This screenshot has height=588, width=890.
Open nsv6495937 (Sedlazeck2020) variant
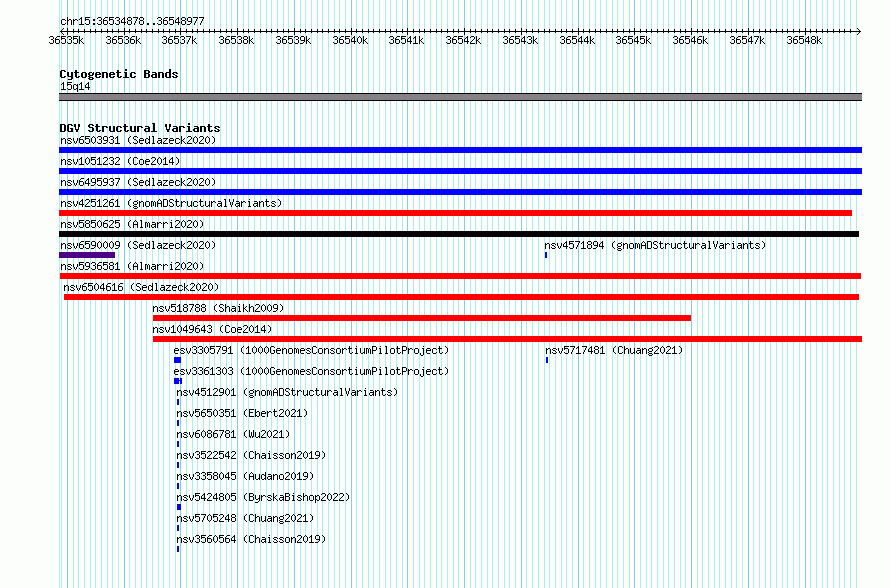coord(138,182)
